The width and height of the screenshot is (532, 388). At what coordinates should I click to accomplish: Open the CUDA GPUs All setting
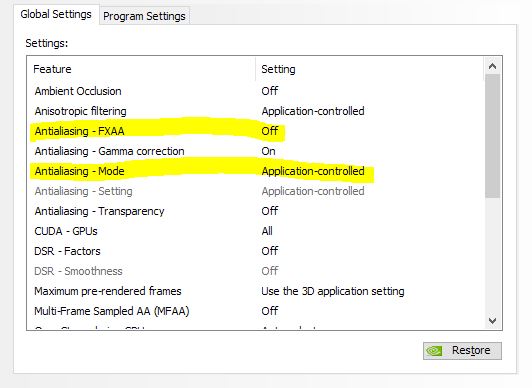tap(267, 231)
